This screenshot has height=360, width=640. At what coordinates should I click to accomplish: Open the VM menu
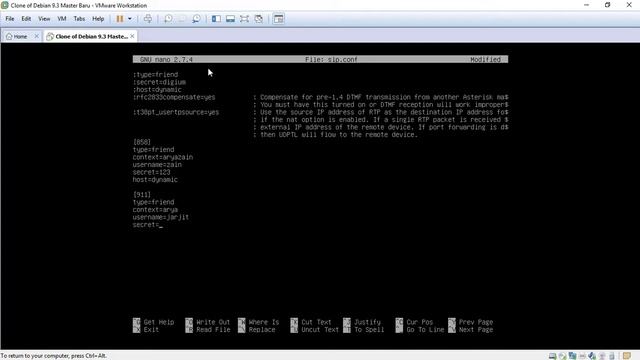(62, 19)
